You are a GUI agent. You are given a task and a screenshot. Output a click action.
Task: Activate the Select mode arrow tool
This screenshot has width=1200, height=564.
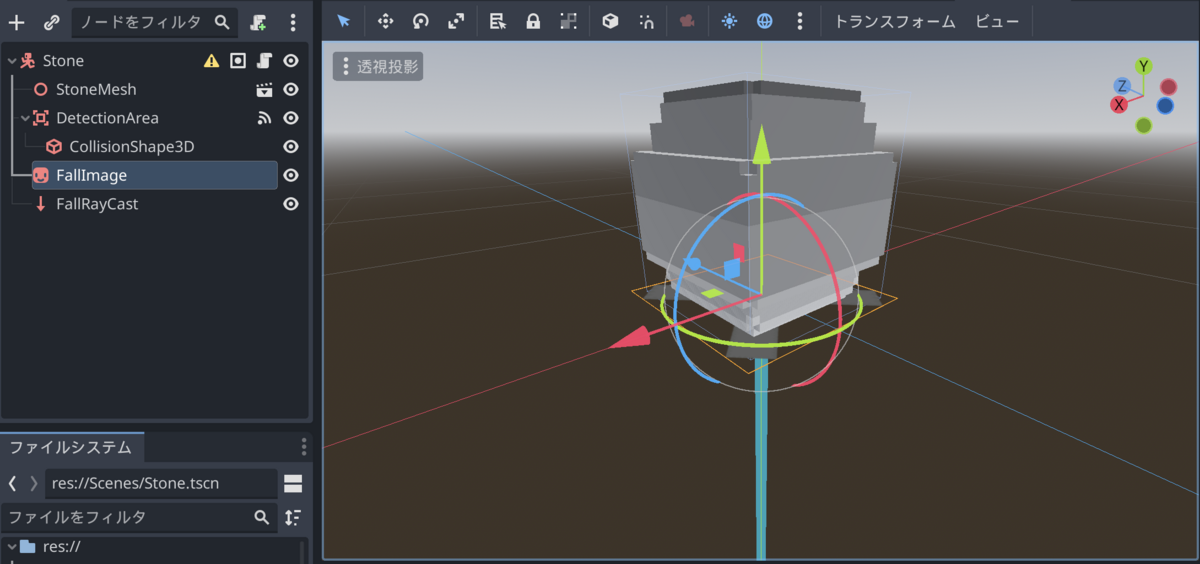(343, 21)
